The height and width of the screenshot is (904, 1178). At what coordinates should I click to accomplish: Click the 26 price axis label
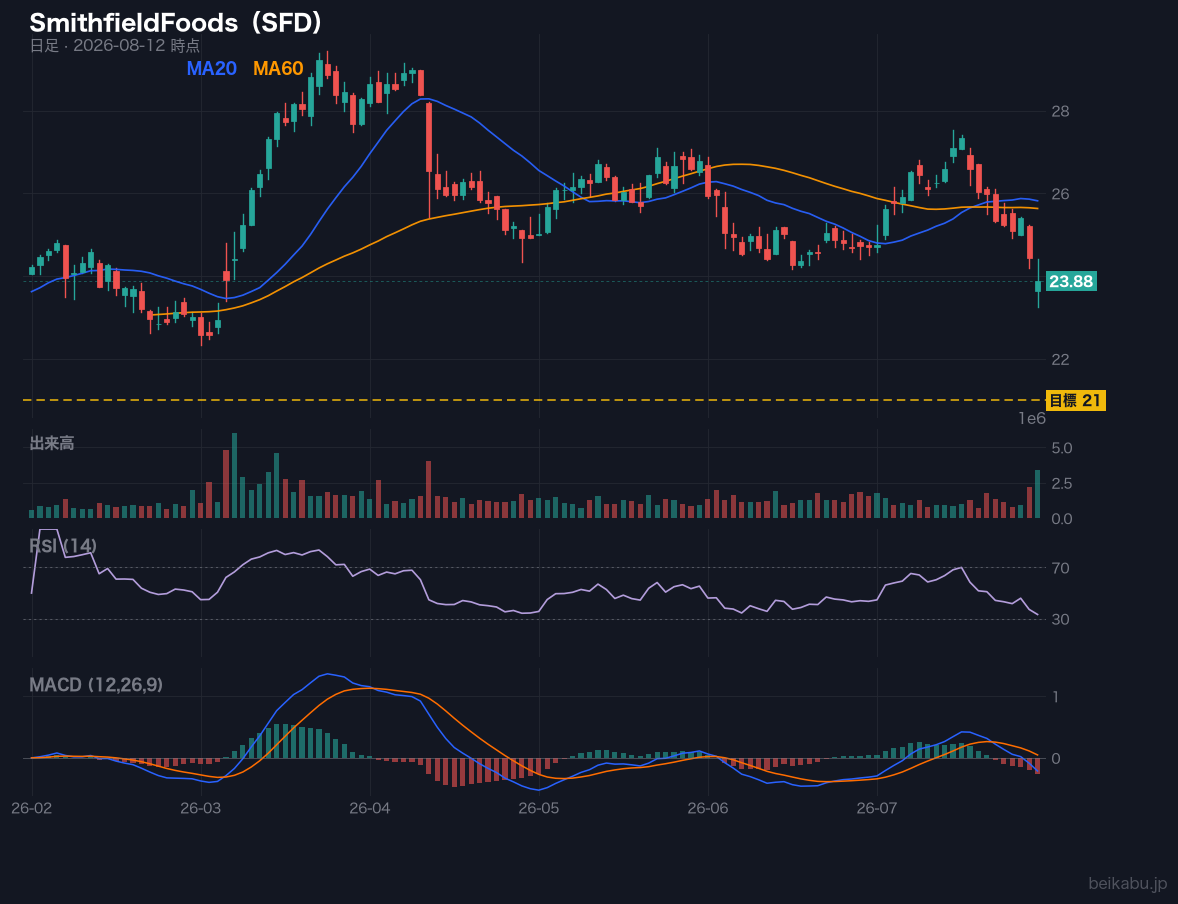[1060, 194]
